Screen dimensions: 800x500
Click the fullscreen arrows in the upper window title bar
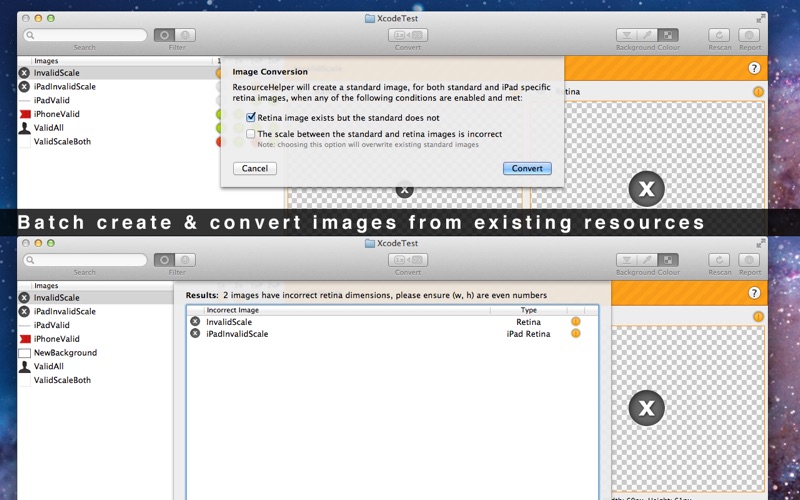coord(759,17)
